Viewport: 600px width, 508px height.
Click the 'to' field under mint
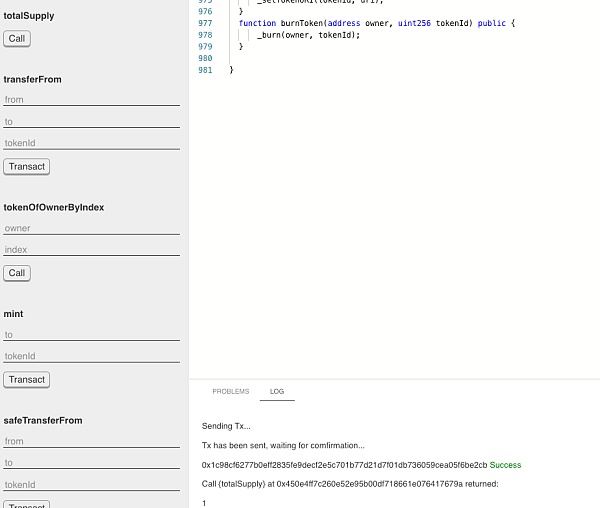[x=91, y=335]
